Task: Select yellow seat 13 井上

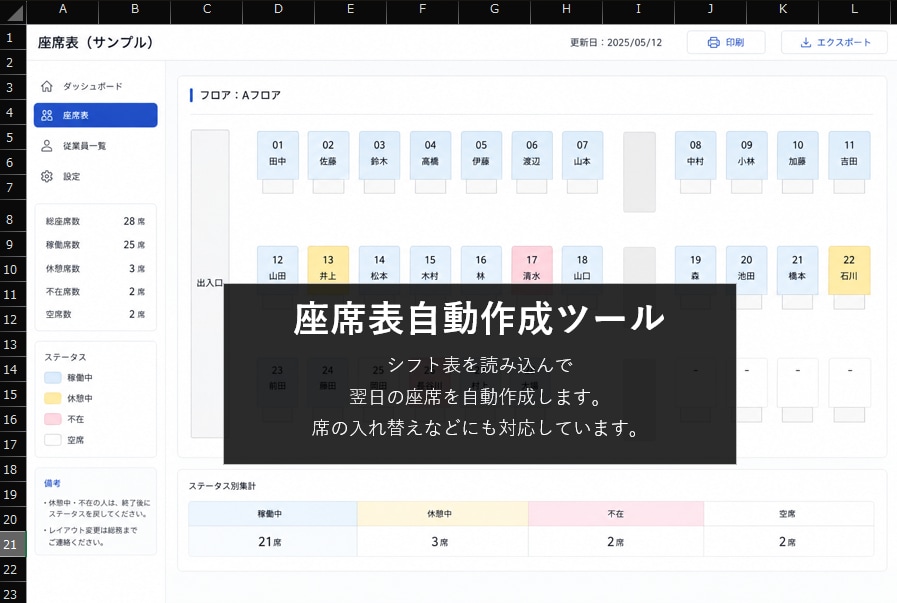Action: 328,265
